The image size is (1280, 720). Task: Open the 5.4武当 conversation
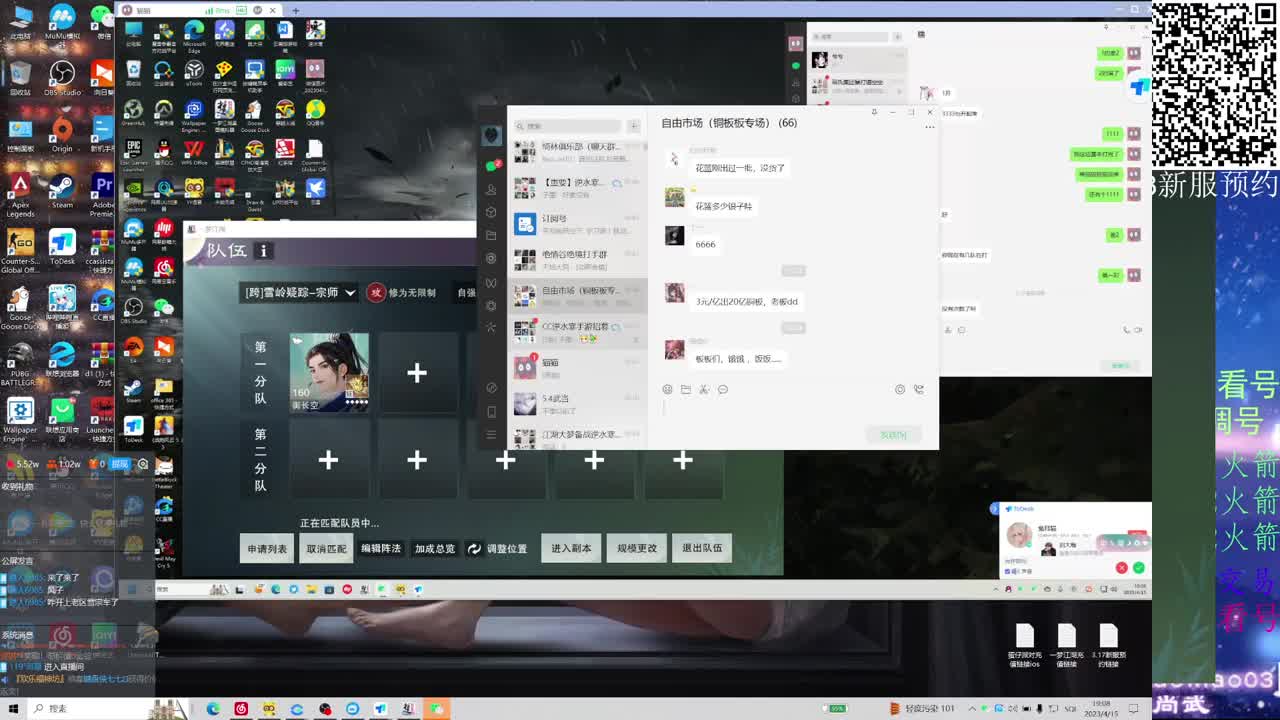579,404
